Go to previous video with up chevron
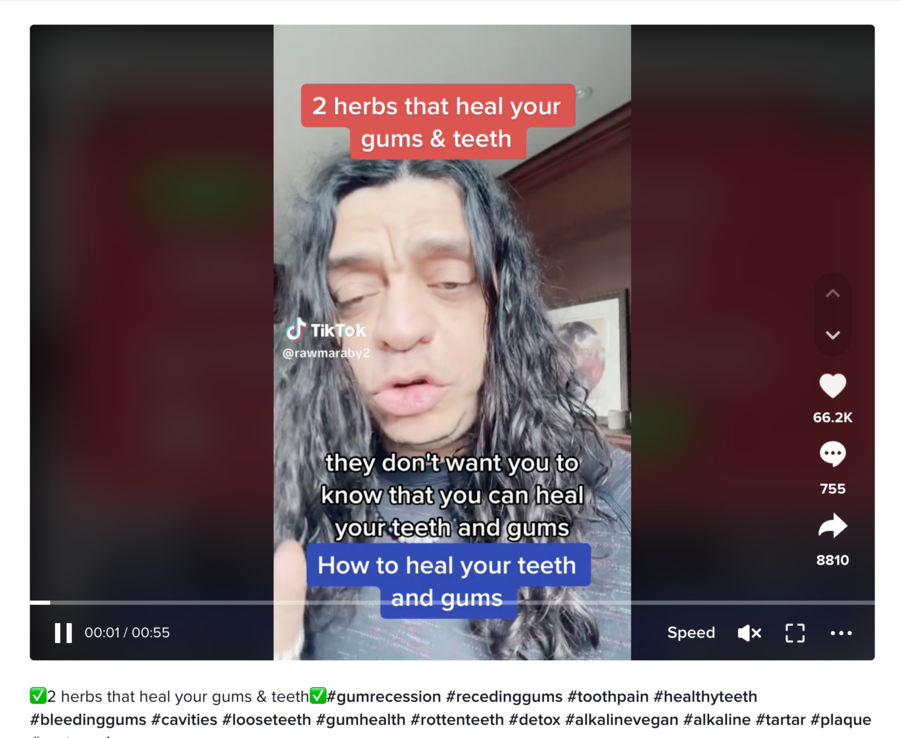The image size is (900, 738). 832,294
